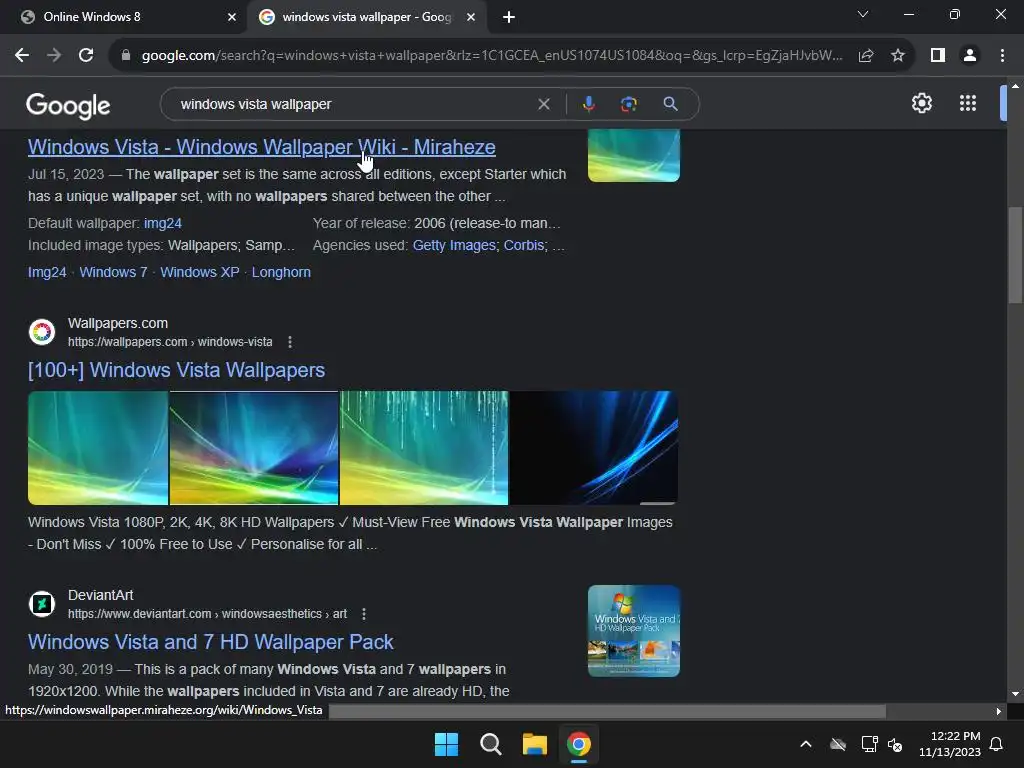The height and width of the screenshot is (768, 1024).
Task: Open the tab search dropdown chevron
Action: point(863,14)
